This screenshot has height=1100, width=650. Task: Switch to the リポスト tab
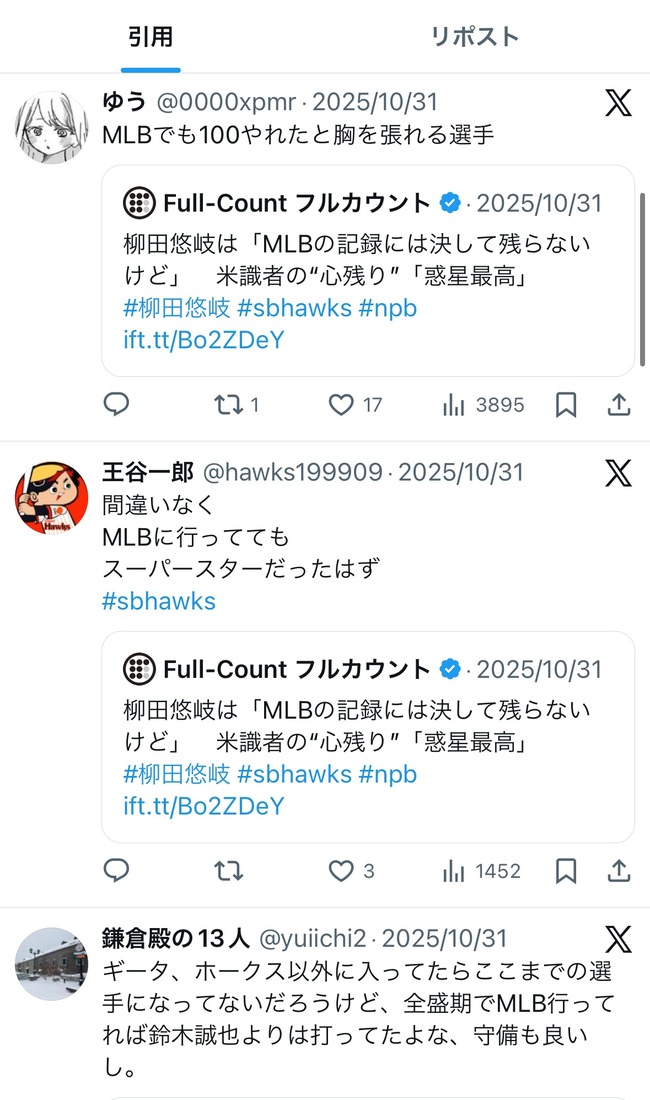click(475, 36)
